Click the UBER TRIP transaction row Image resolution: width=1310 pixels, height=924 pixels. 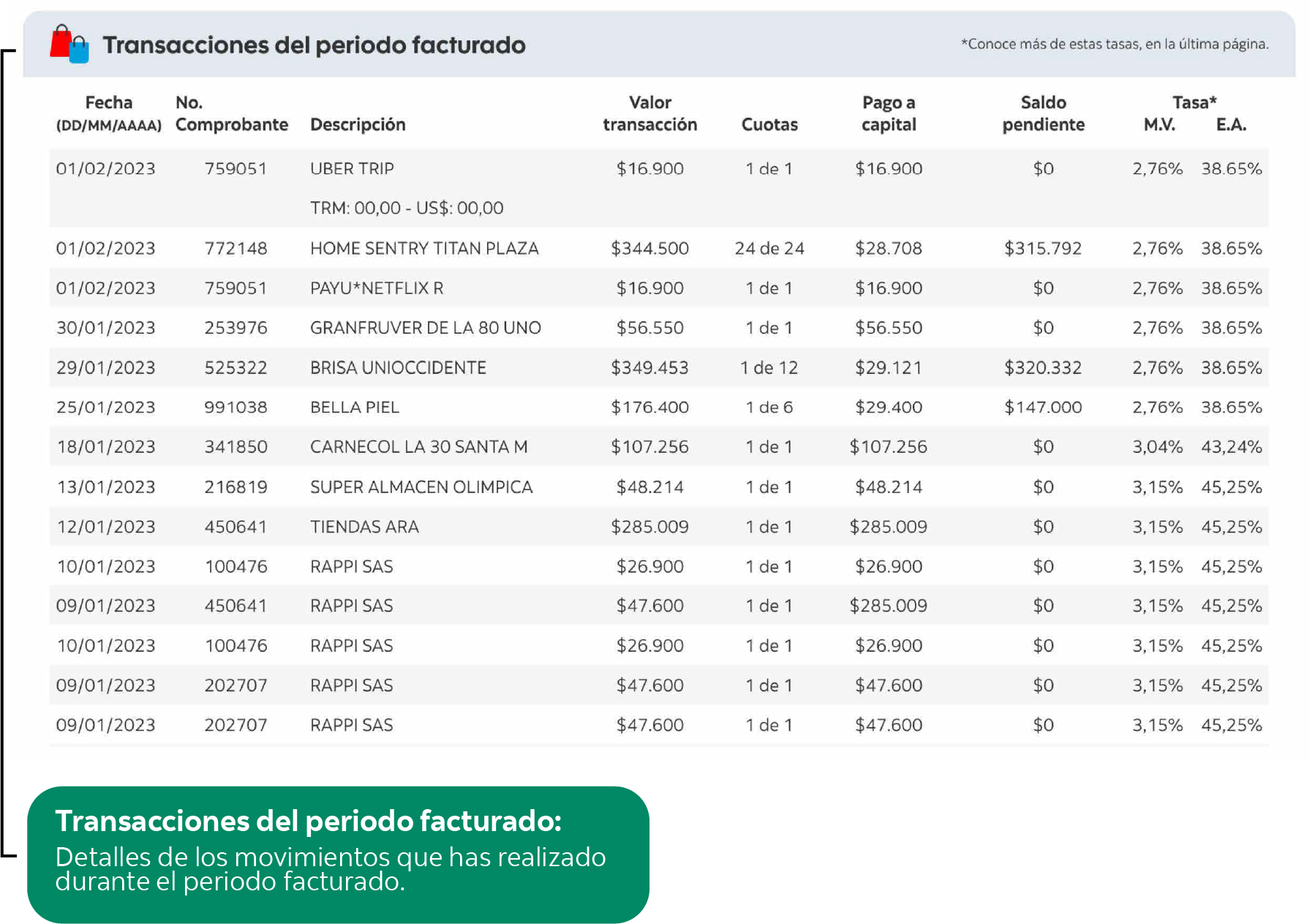click(353, 168)
